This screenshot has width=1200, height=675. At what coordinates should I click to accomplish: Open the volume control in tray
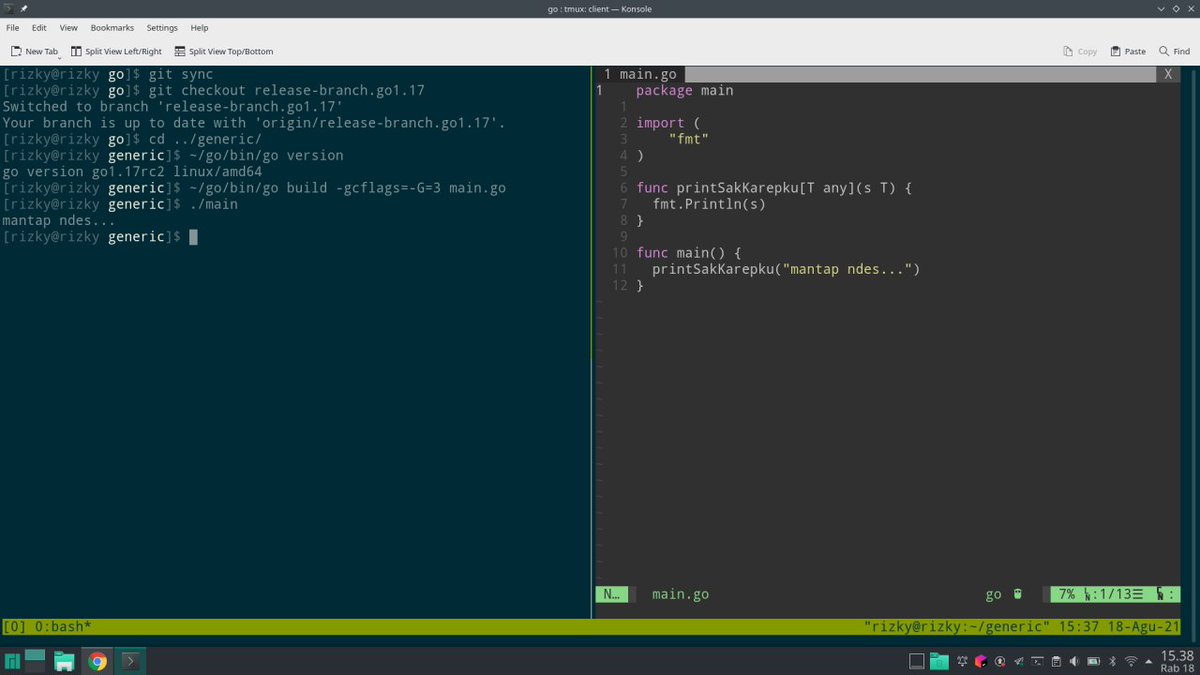click(1074, 661)
